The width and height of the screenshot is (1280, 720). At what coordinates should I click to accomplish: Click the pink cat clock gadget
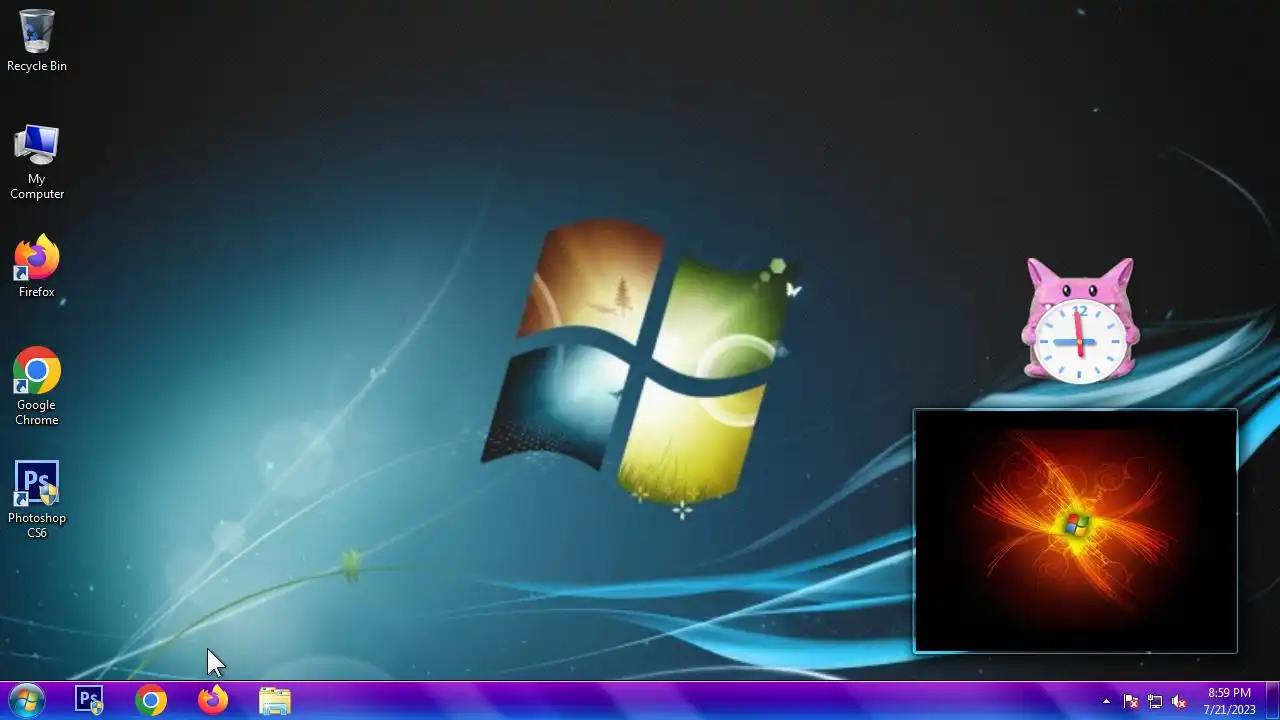(1080, 321)
